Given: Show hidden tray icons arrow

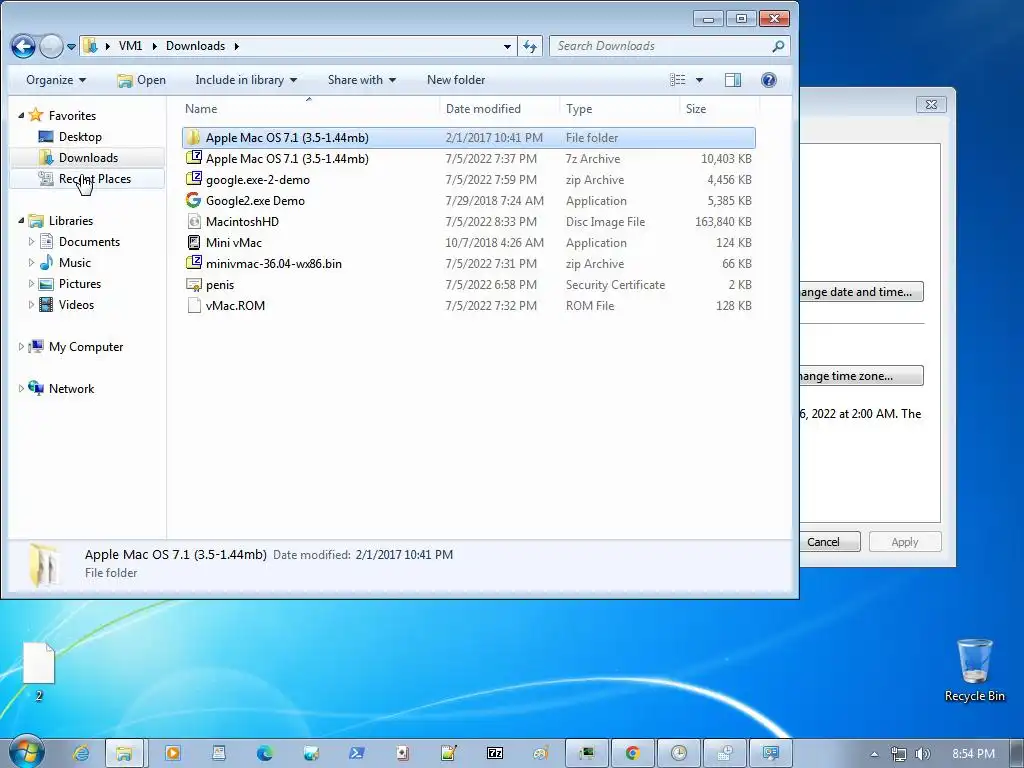Looking at the screenshot, I should [x=874, y=754].
